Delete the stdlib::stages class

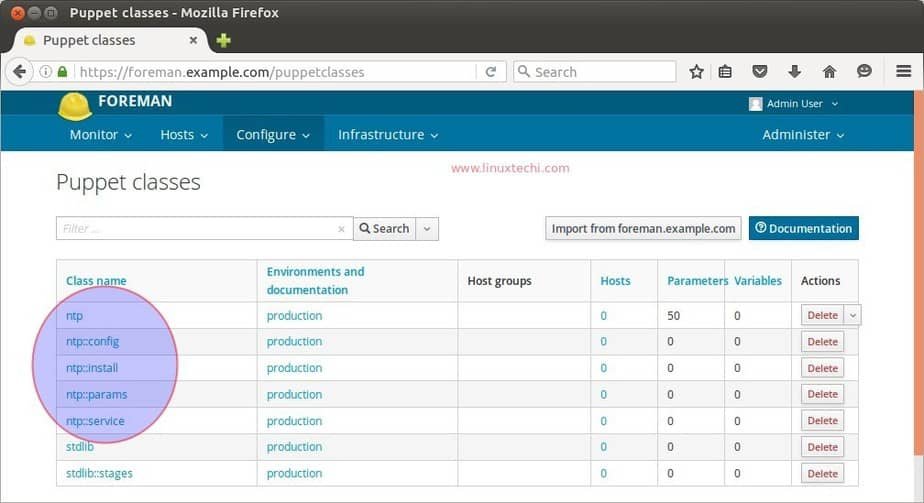822,474
